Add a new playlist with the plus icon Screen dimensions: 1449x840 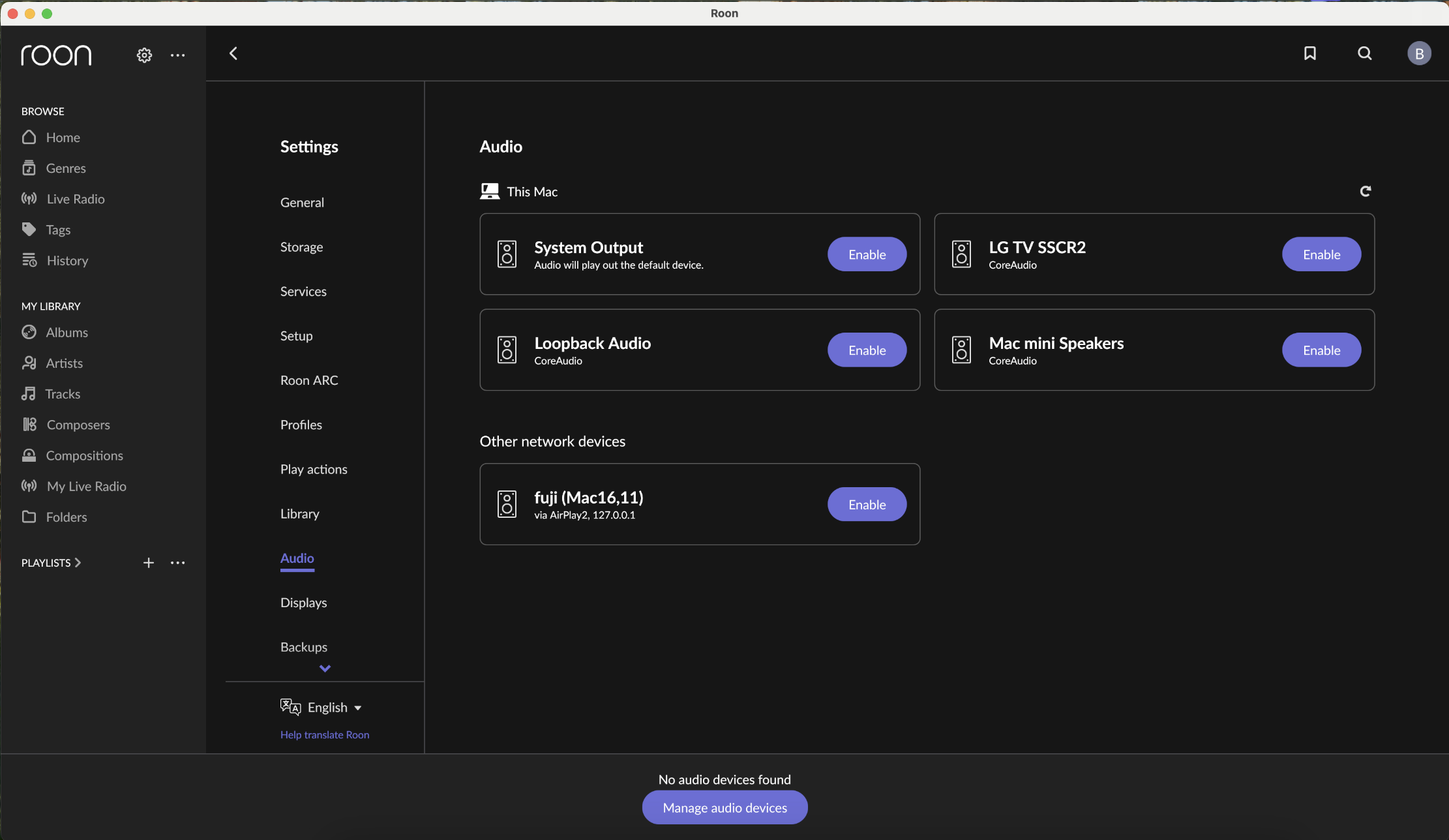pos(149,563)
